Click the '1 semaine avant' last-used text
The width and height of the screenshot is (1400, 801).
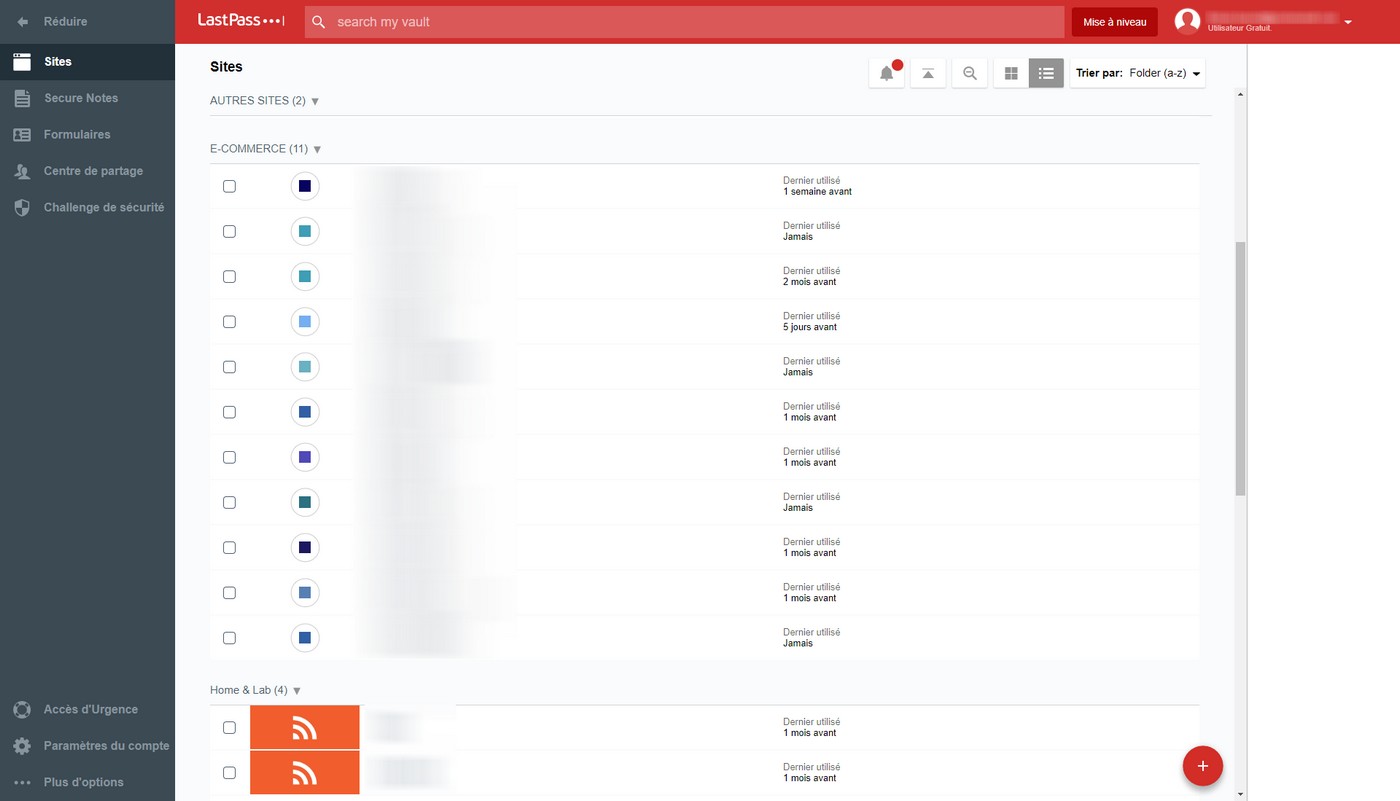coord(817,192)
